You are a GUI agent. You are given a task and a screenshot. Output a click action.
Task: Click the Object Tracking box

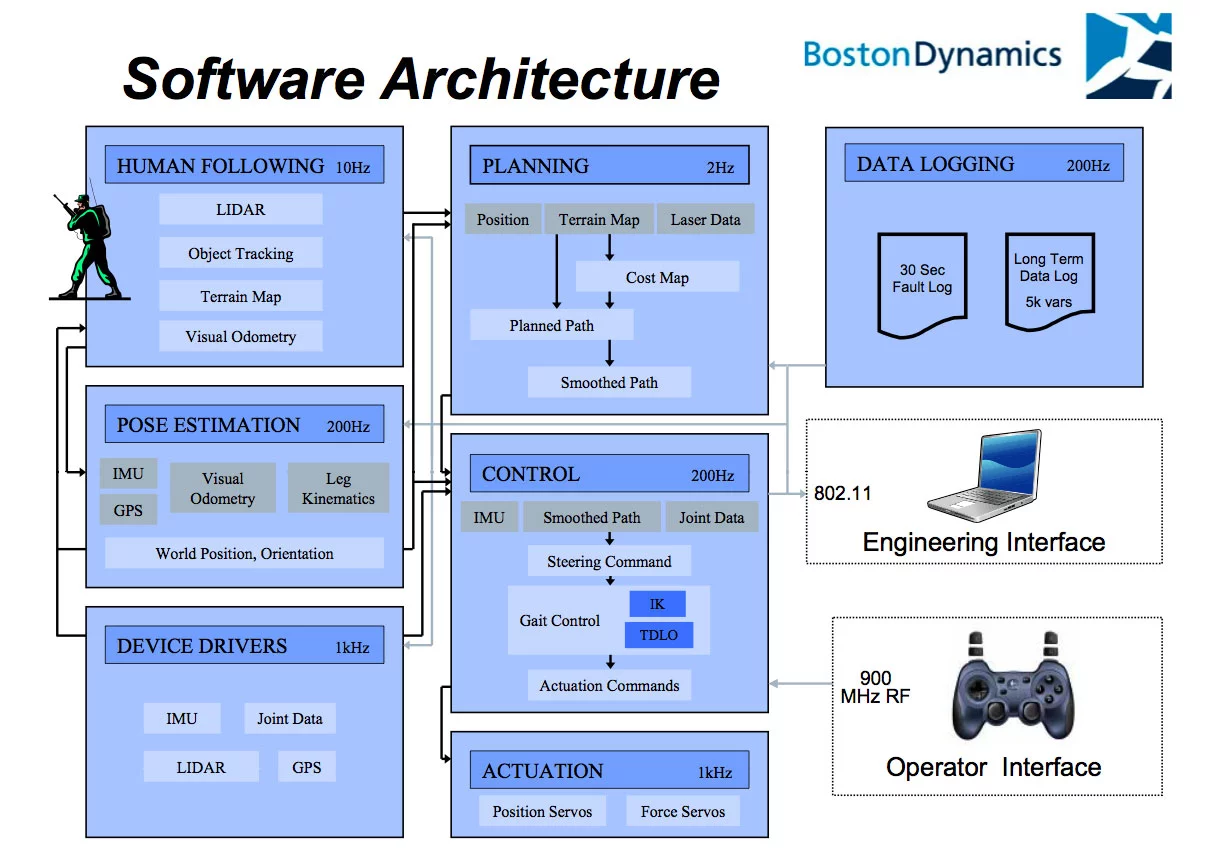(241, 253)
